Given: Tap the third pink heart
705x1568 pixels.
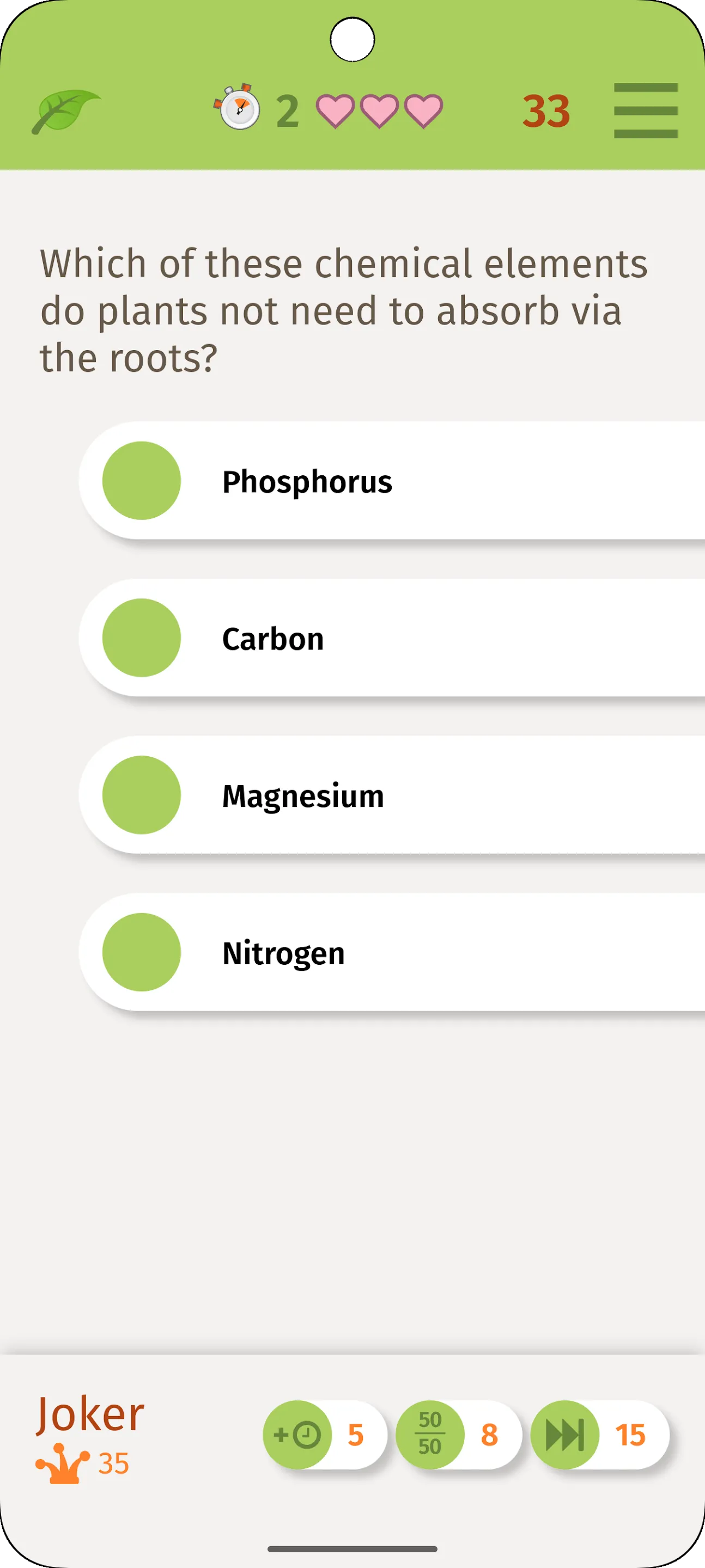Looking at the screenshot, I should point(423,112).
